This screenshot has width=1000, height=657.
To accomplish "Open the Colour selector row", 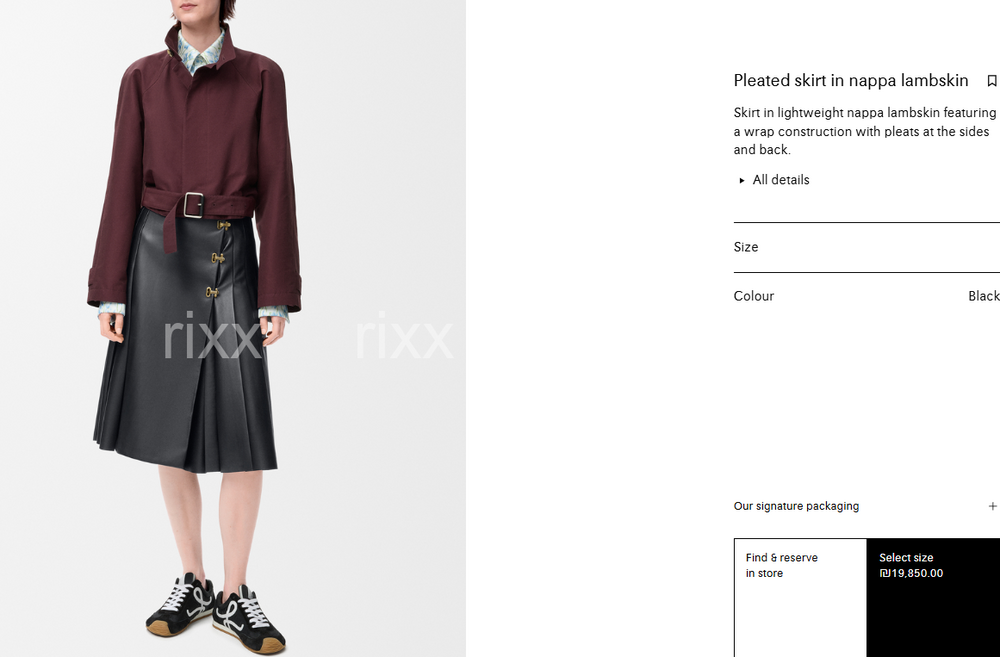I will pyautogui.click(x=867, y=296).
